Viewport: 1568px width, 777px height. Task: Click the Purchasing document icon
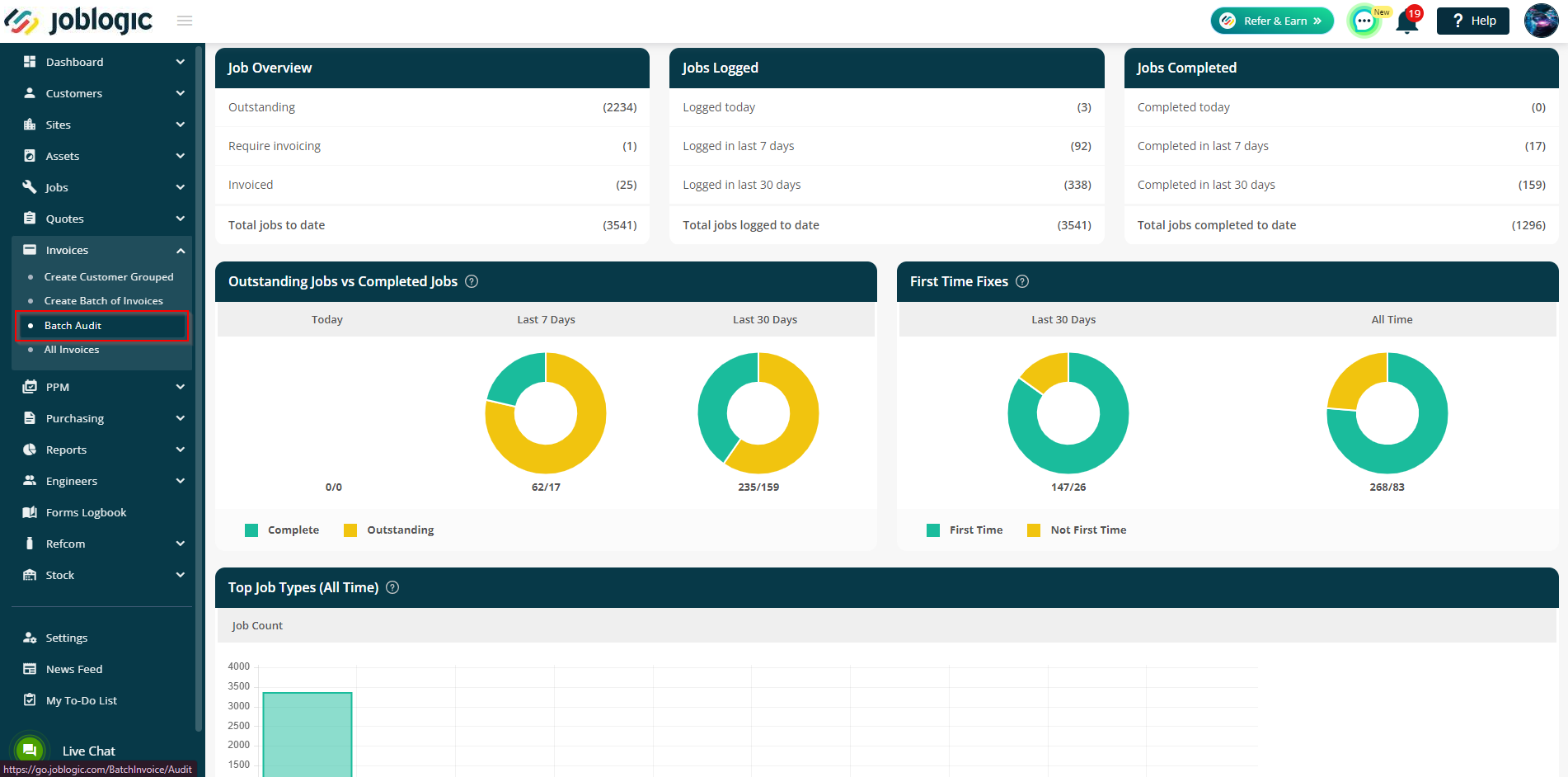(30, 418)
